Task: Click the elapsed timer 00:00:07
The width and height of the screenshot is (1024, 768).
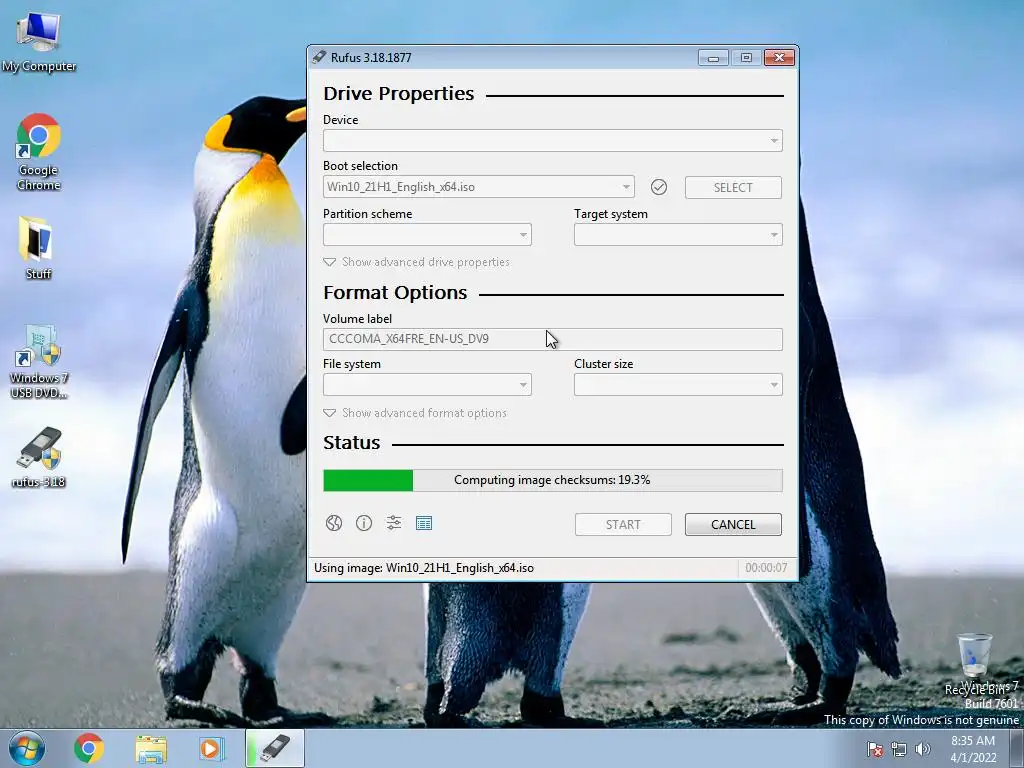Action: point(766,568)
